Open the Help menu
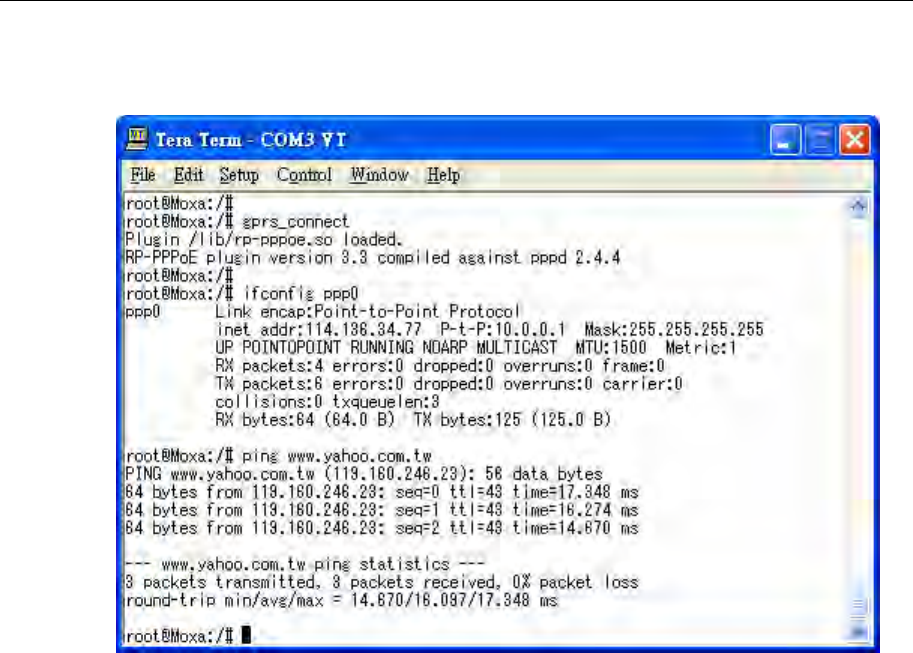The width and height of the screenshot is (913, 653). (443, 175)
